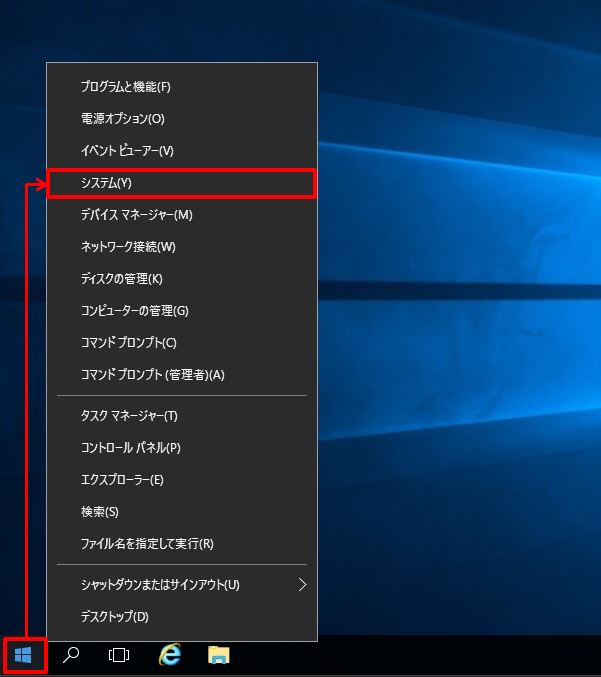Viewport: 601px width, 677px height.
Task: Launch コマンド プロンプト (管理者)(A)
Action: coord(182,374)
